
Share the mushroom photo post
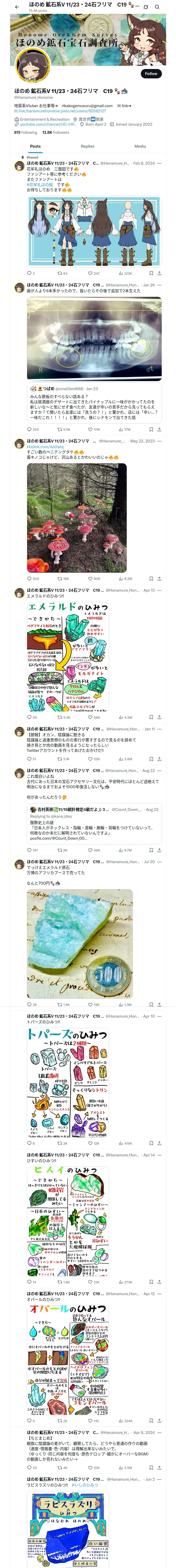point(160,578)
